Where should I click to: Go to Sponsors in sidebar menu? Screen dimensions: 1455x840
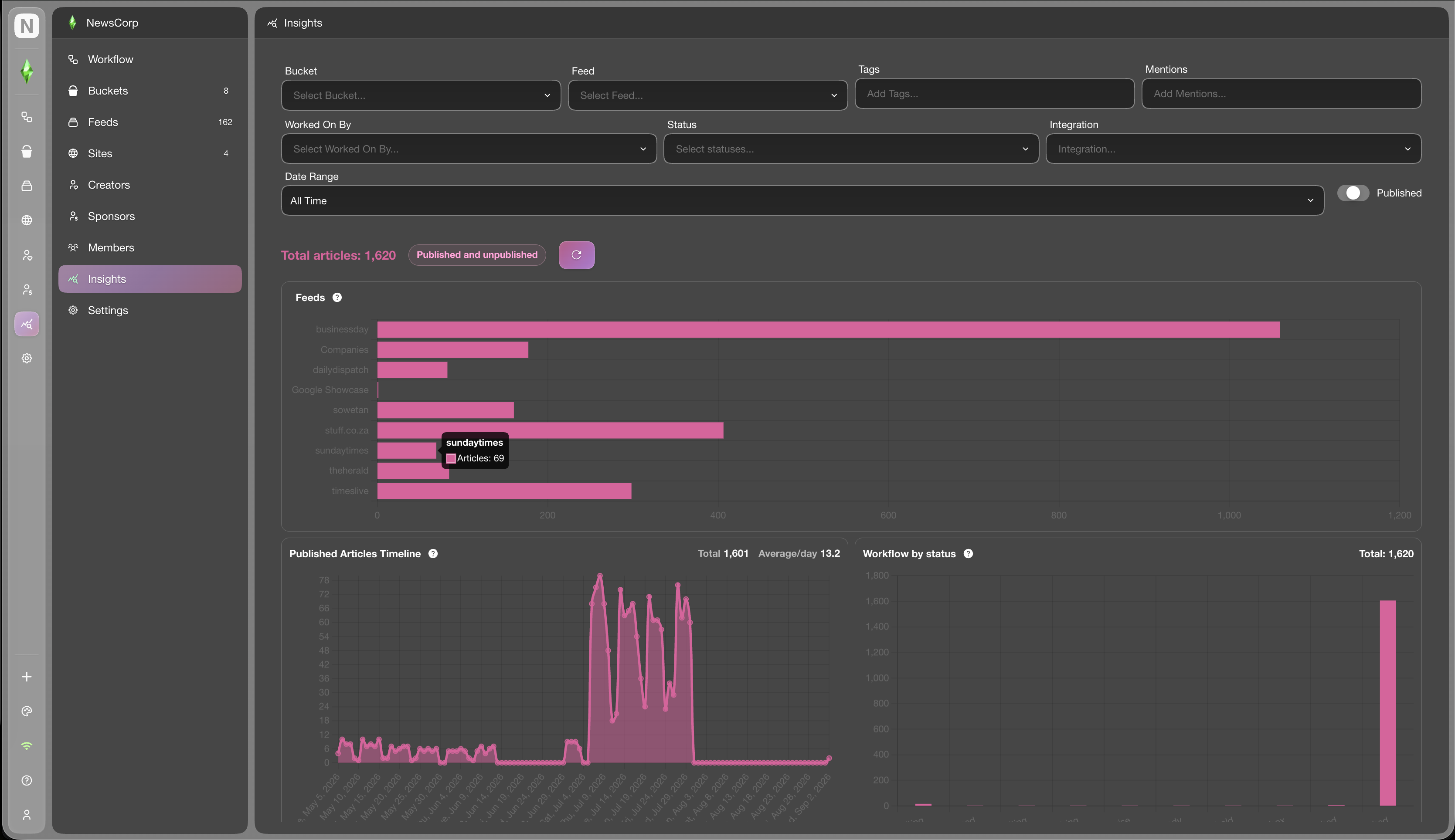[150, 217]
